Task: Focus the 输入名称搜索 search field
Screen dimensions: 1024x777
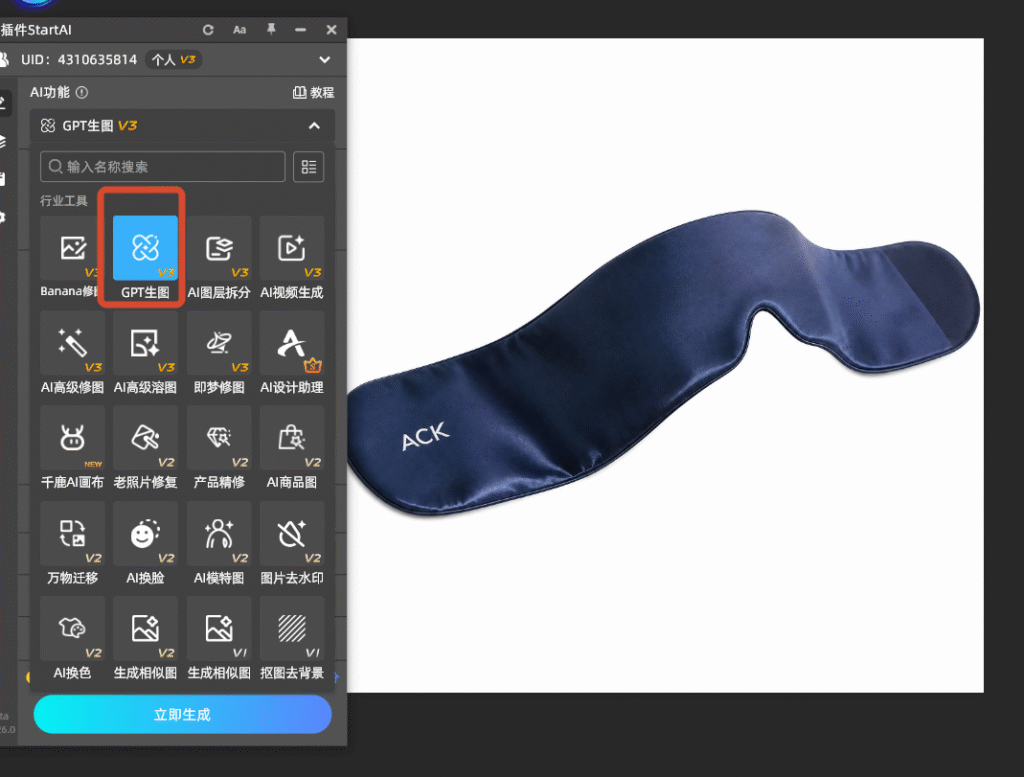Action: pyautogui.click(x=163, y=166)
